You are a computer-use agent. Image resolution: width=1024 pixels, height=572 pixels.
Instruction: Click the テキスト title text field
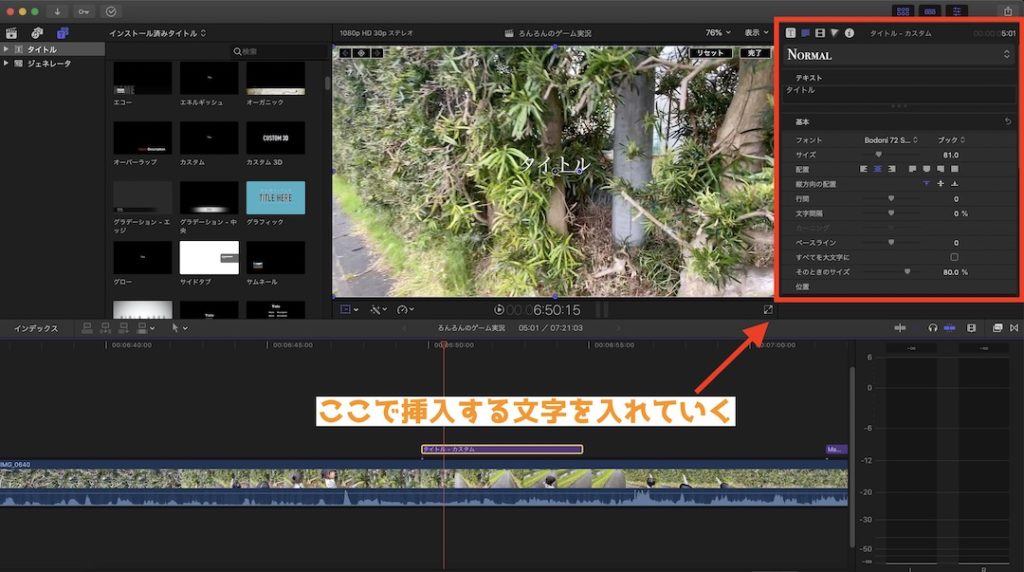point(899,93)
